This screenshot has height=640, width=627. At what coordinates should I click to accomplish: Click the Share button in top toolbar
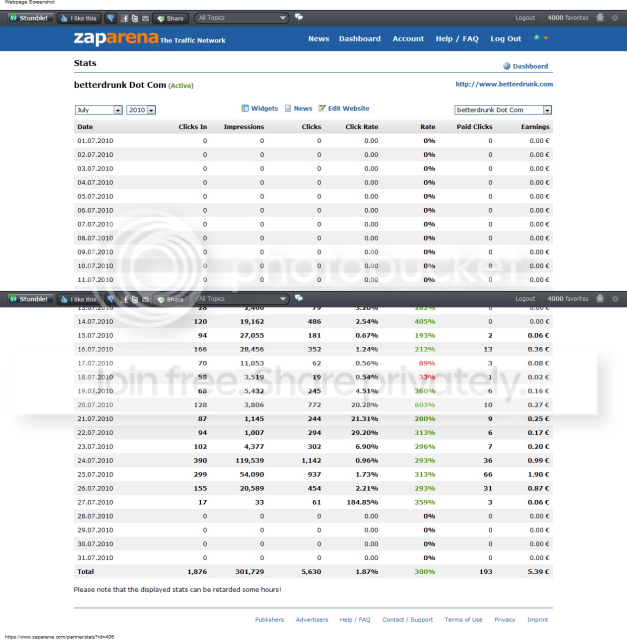171,18
